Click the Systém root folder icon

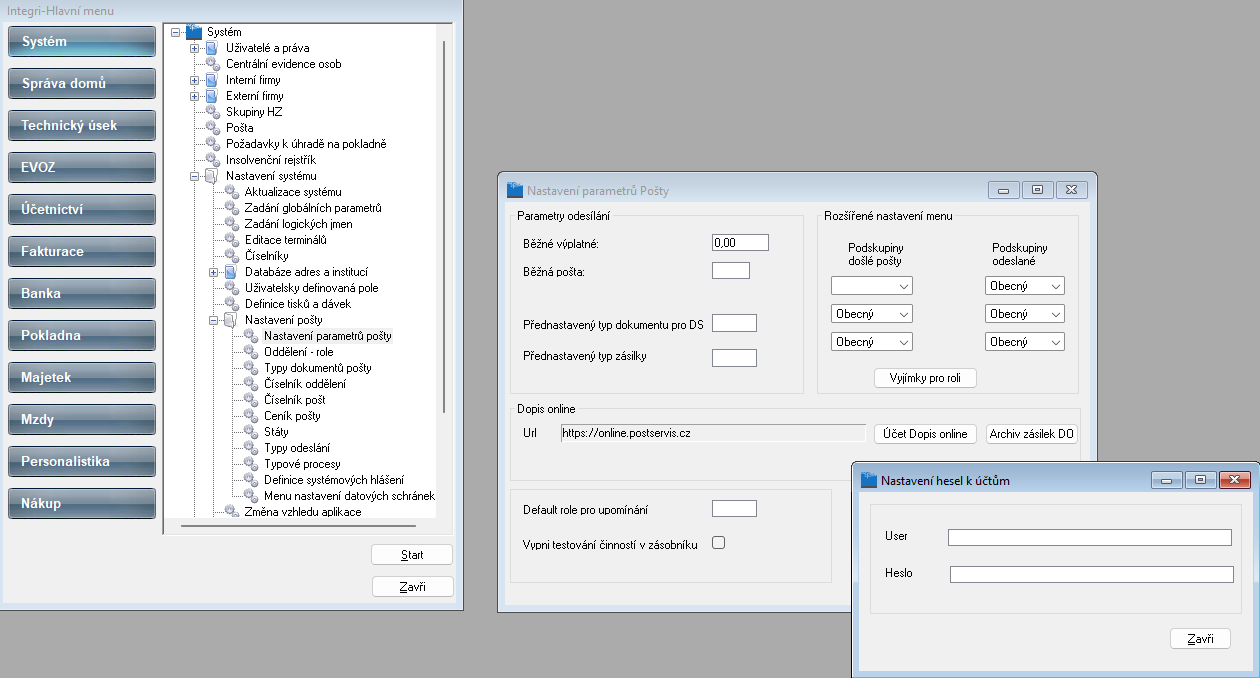coord(194,32)
